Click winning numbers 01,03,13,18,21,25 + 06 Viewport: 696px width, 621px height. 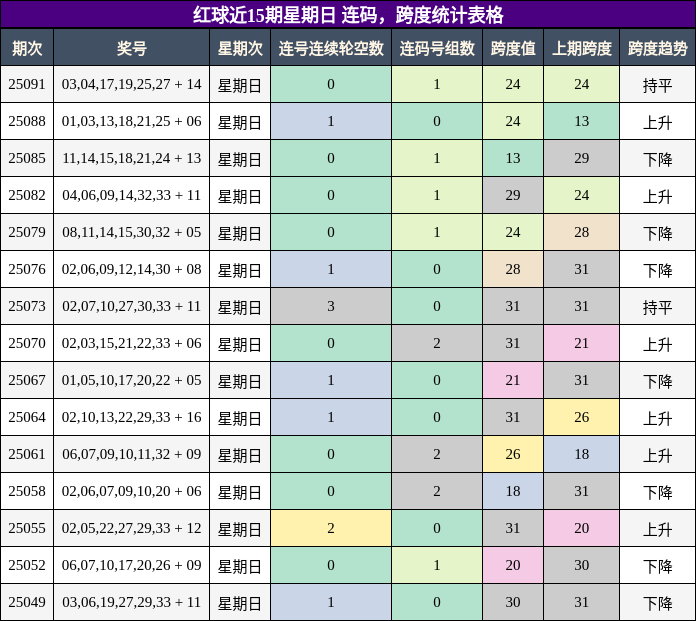click(131, 121)
